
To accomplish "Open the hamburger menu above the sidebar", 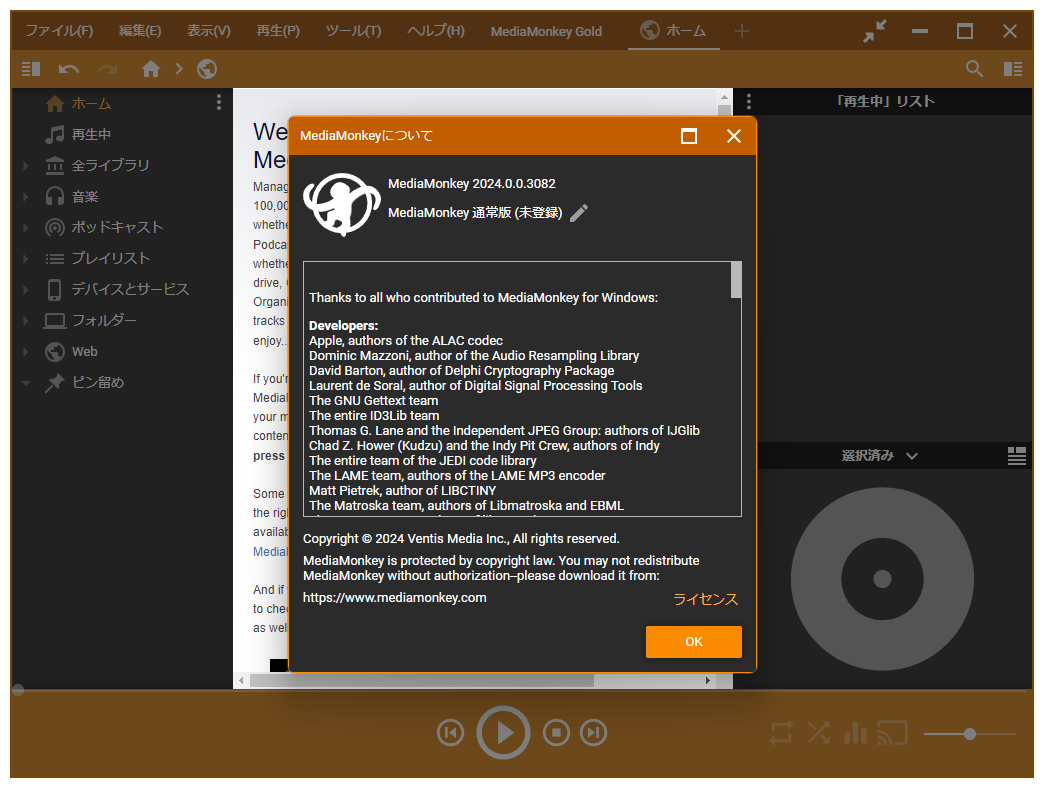I will (31, 68).
